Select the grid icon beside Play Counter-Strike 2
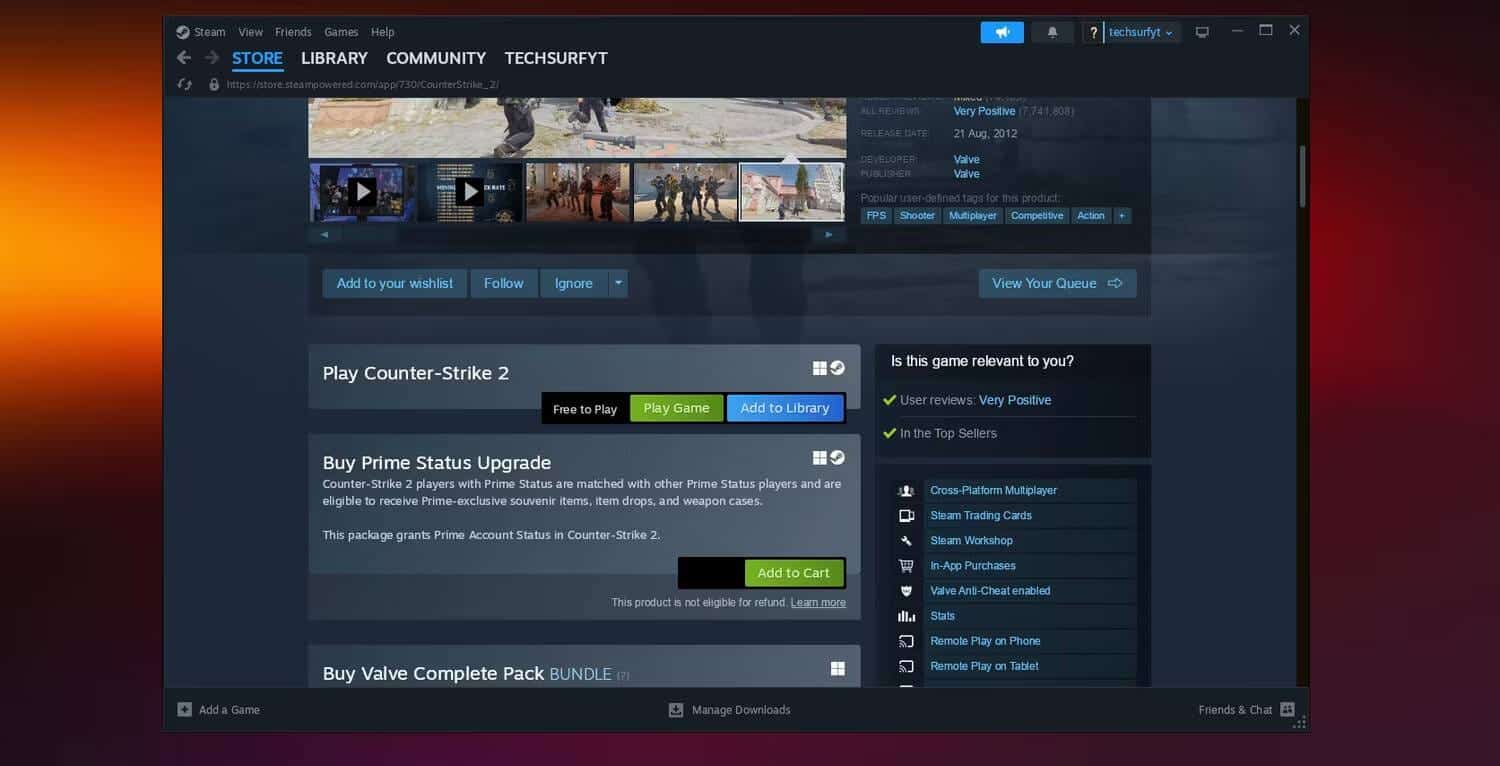 (819, 367)
